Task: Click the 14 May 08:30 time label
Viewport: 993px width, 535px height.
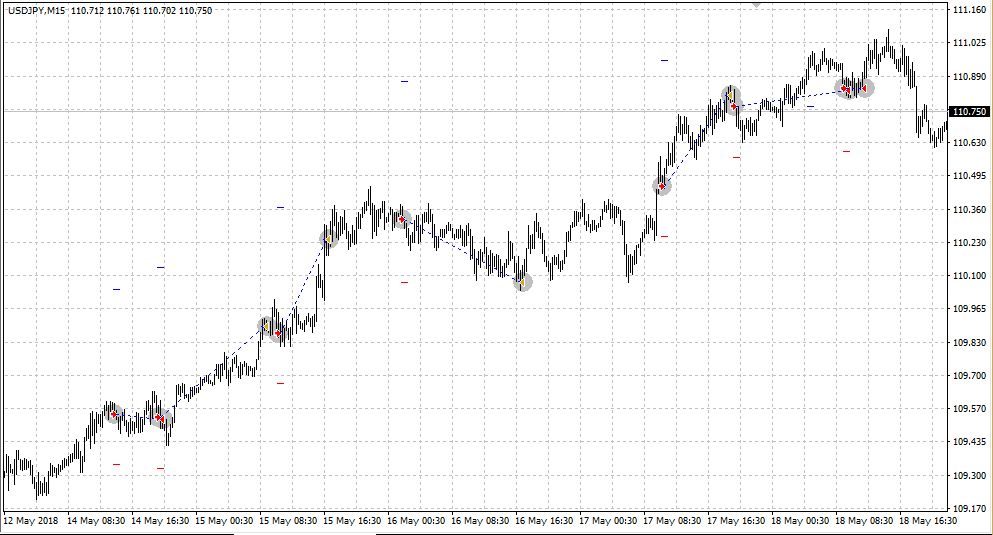Action: click(x=96, y=521)
